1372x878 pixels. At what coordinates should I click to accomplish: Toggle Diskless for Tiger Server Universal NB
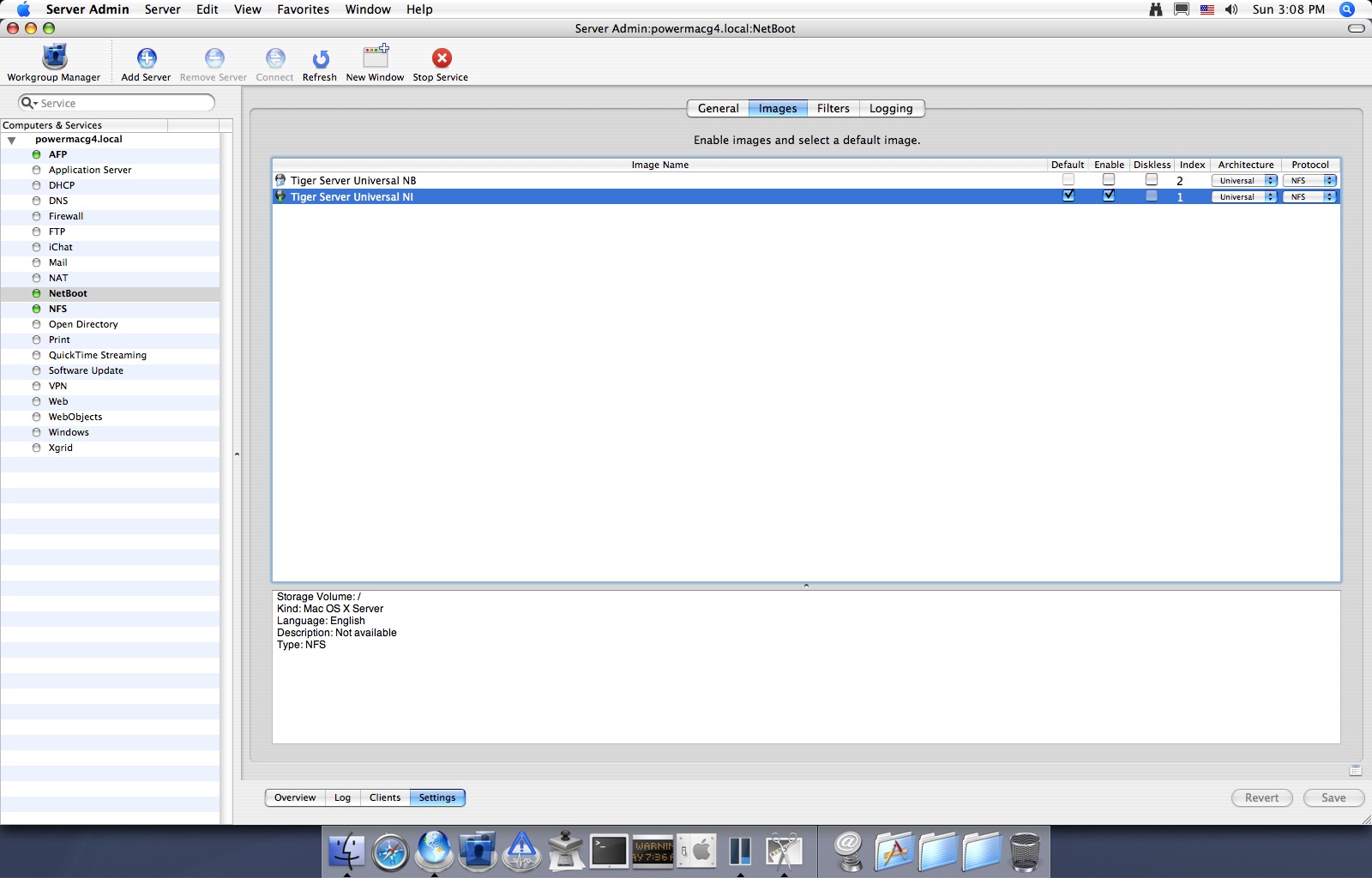[1152, 180]
